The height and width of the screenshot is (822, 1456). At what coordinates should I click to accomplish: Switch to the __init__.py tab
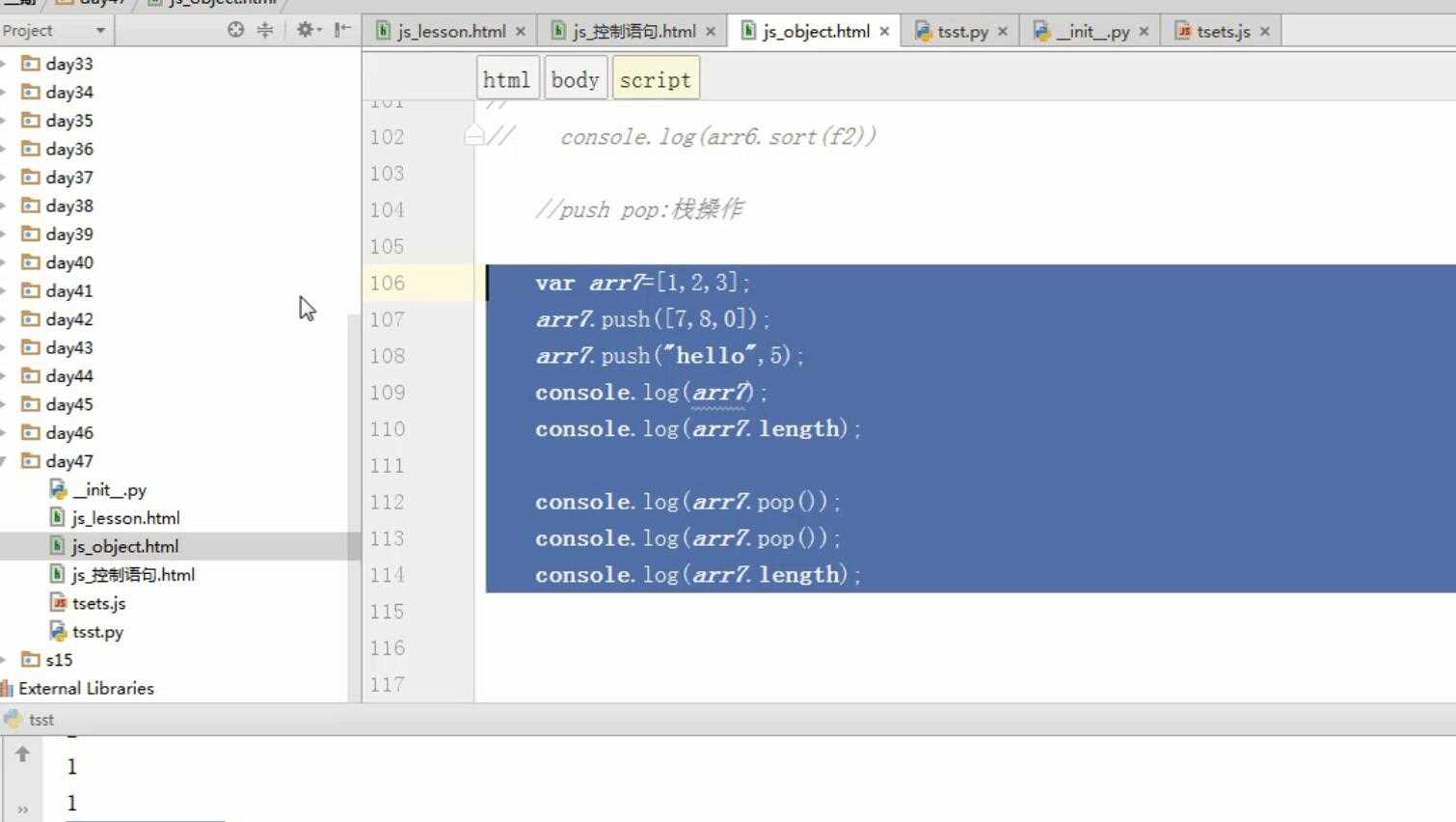1092,31
